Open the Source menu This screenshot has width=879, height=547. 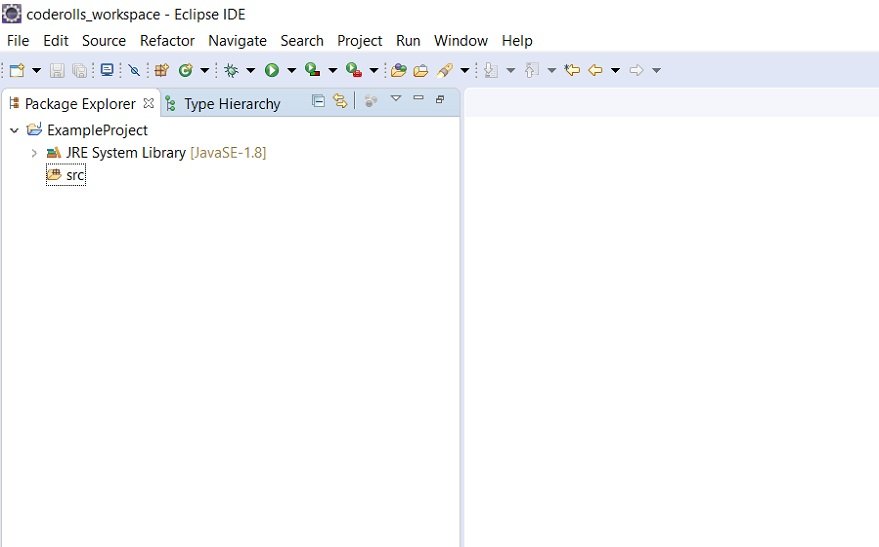pyautogui.click(x=104, y=41)
